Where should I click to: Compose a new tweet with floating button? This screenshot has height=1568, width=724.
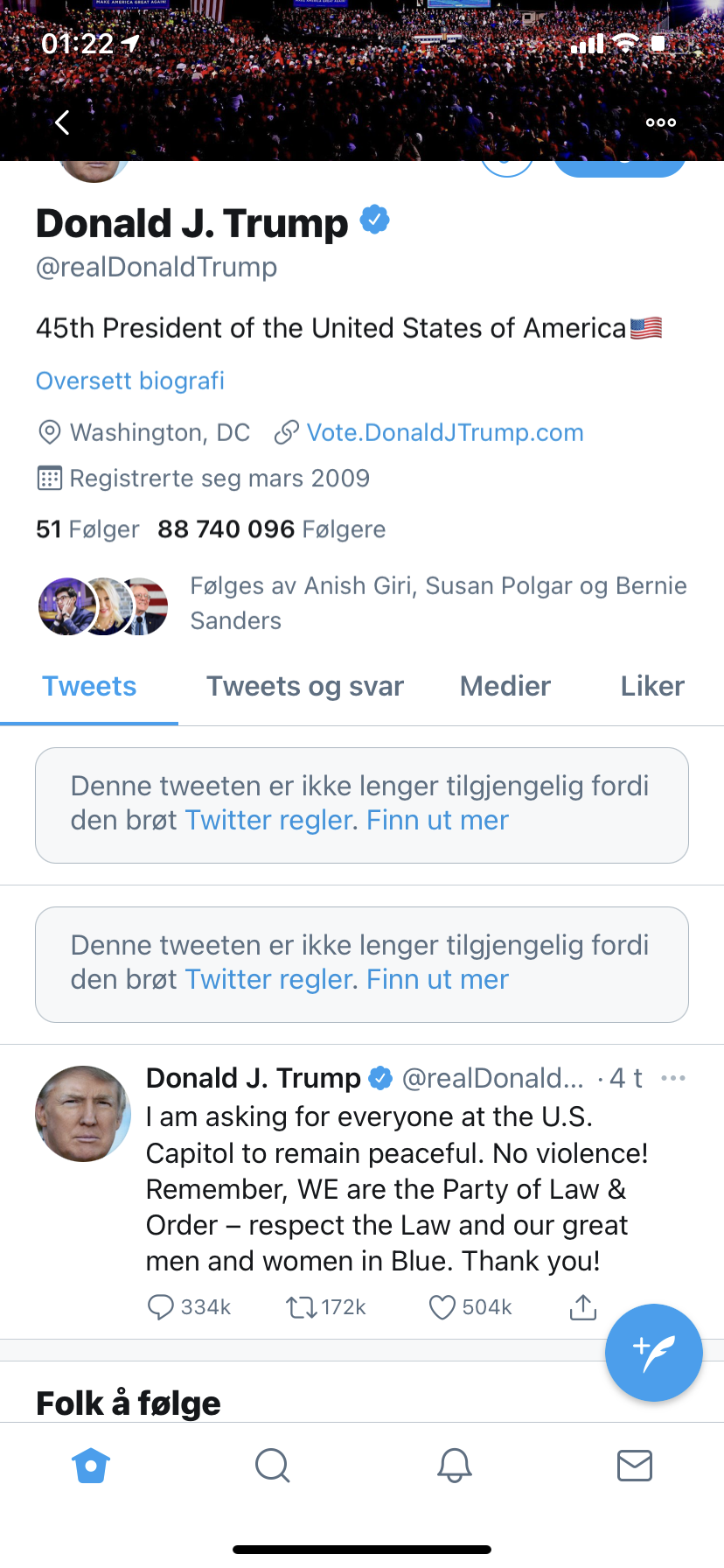point(653,1353)
